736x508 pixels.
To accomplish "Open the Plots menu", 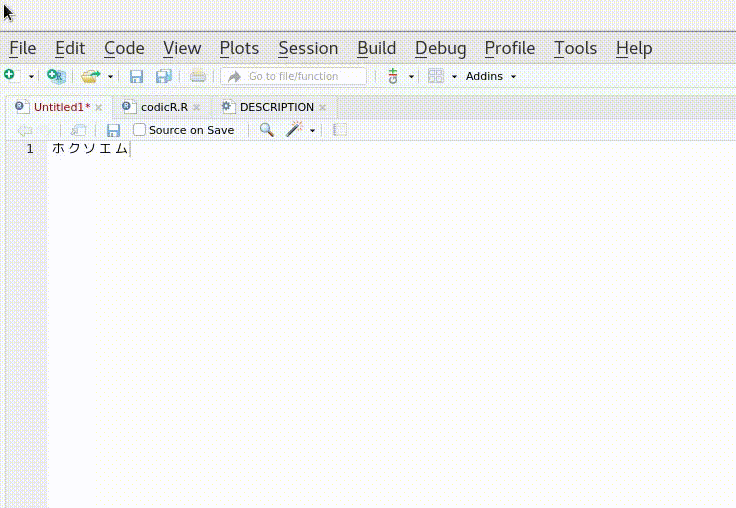I will (239, 48).
